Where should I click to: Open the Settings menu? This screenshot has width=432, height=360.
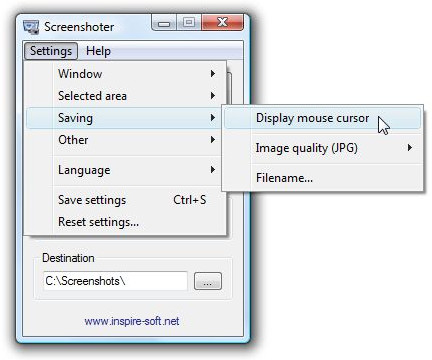(51, 51)
